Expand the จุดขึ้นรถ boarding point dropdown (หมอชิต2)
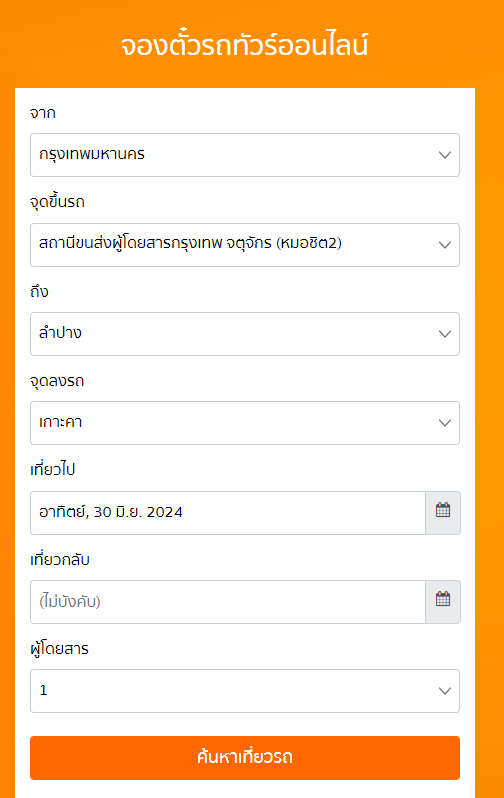This screenshot has height=798, width=504. click(245, 245)
